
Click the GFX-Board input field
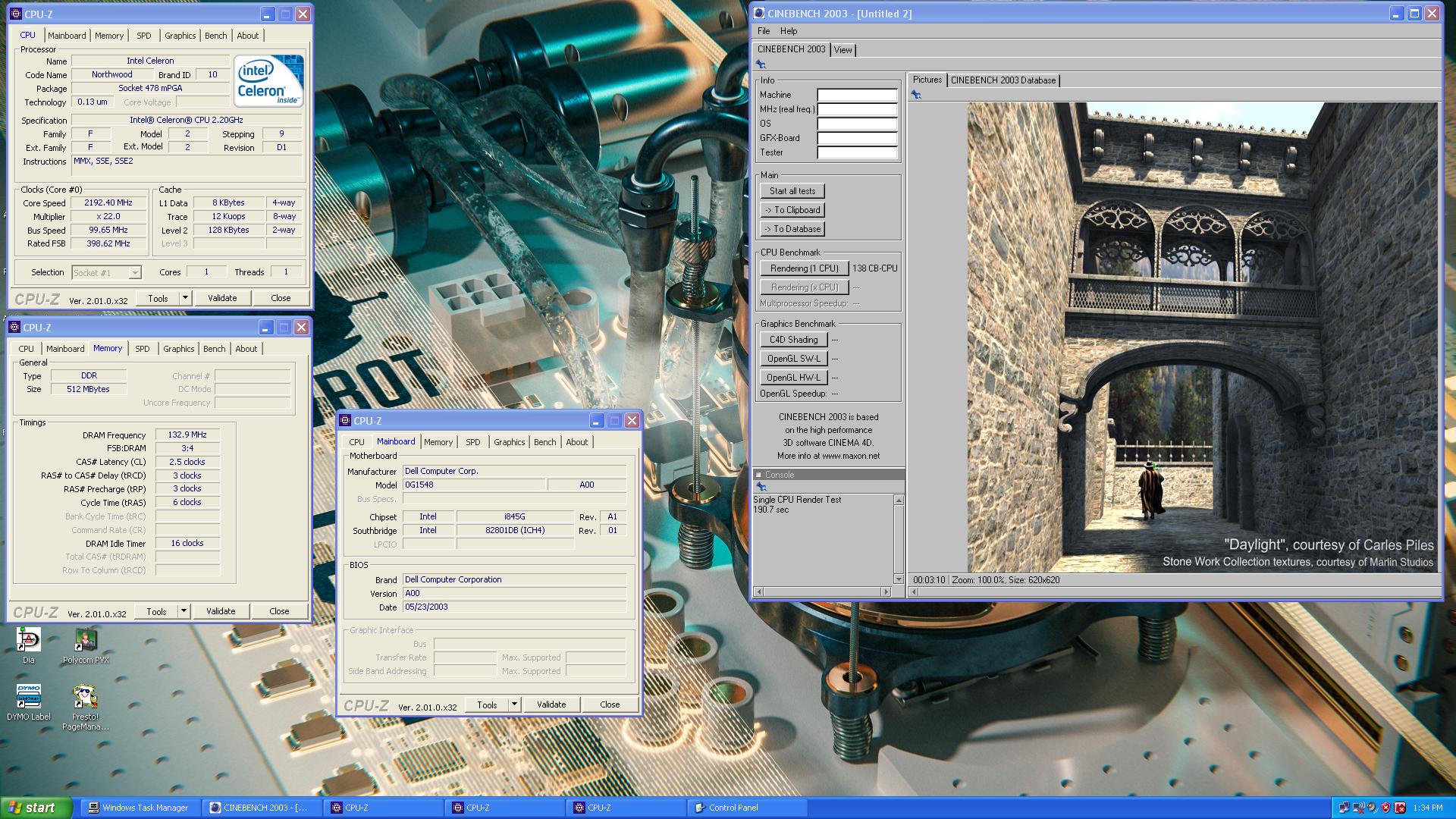[x=857, y=139]
